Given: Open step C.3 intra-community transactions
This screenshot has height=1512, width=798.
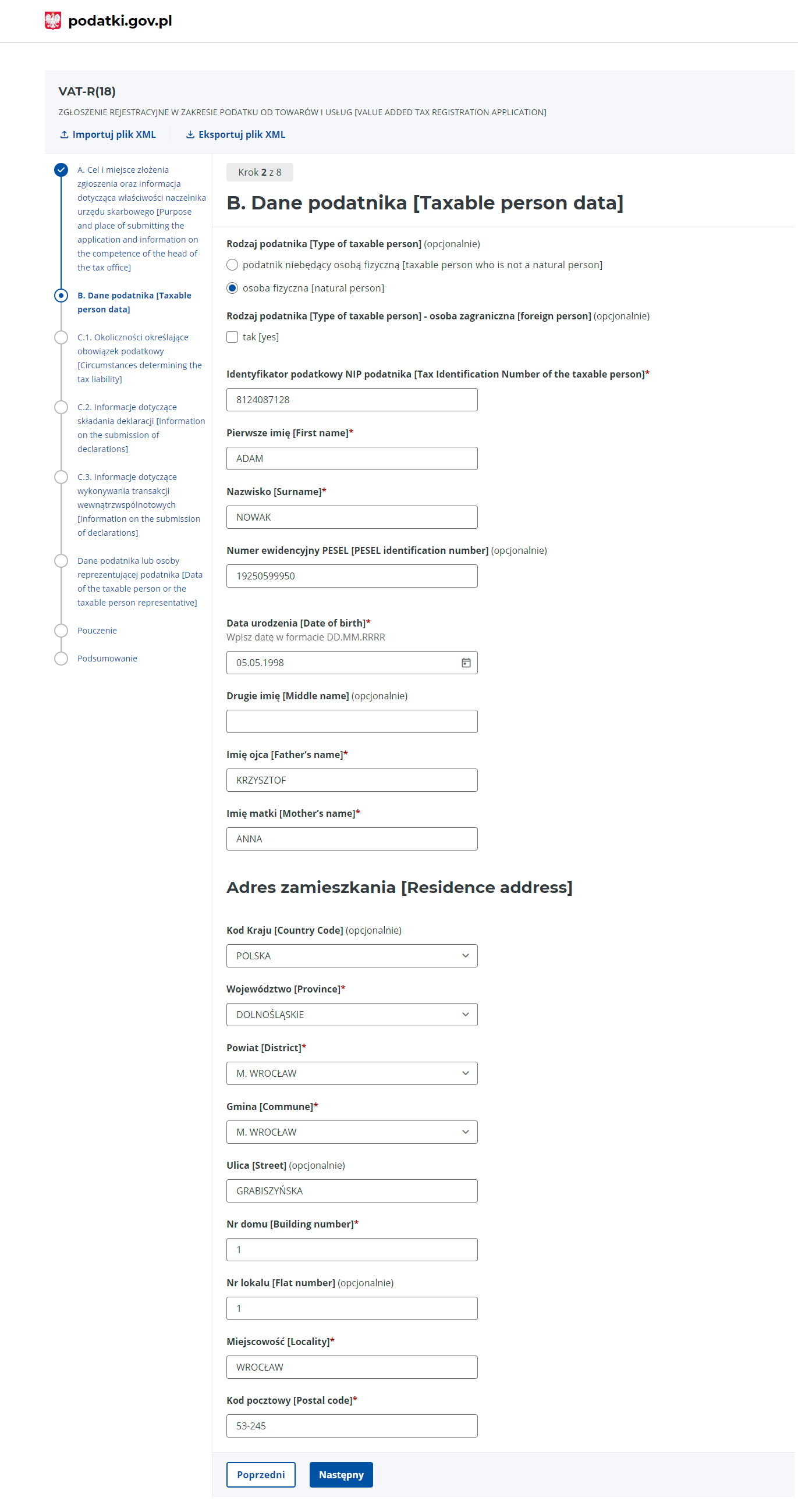Looking at the screenshot, I should [139, 505].
